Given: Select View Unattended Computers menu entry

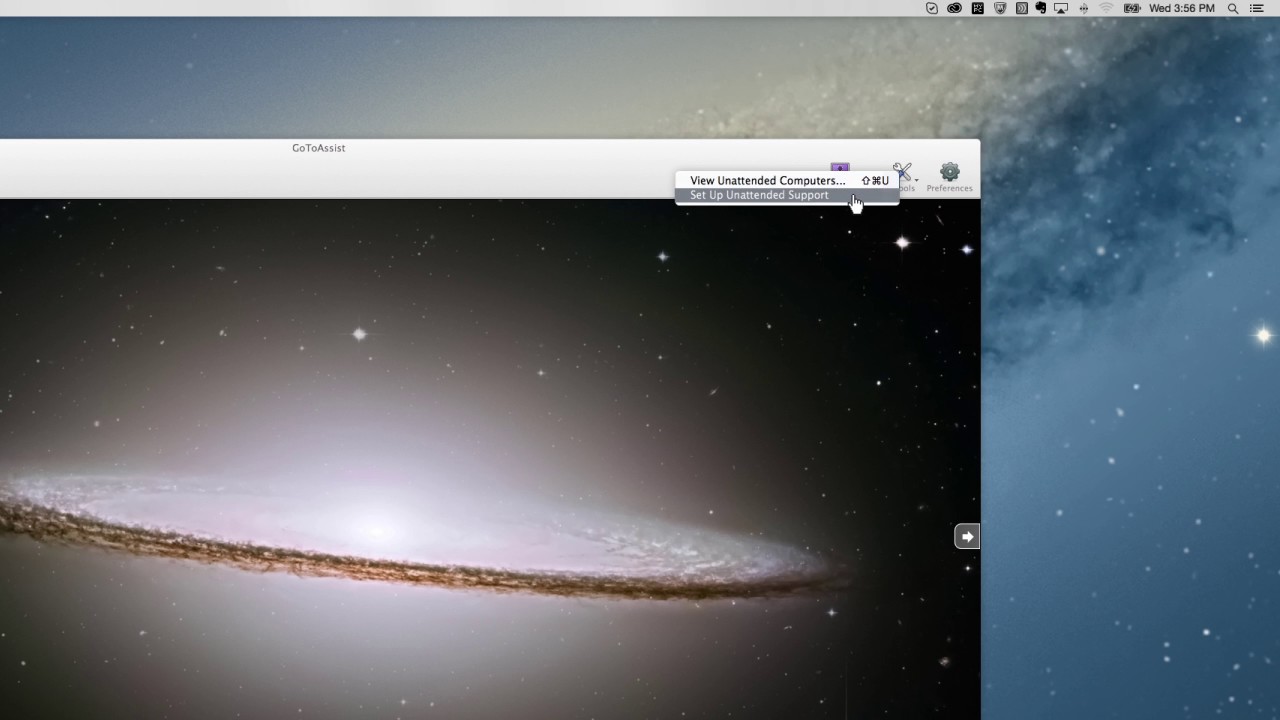Looking at the screenshot, I should tap(787, 181).
